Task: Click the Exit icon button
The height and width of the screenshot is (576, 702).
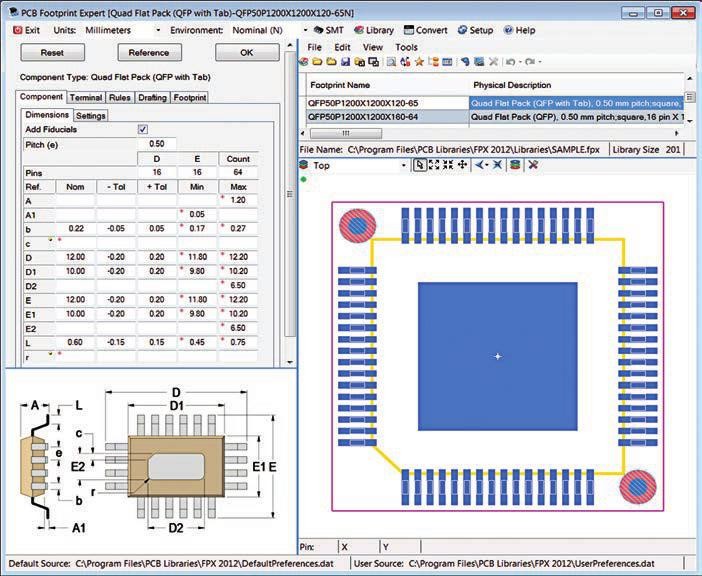Action: [x=26, y=30]
